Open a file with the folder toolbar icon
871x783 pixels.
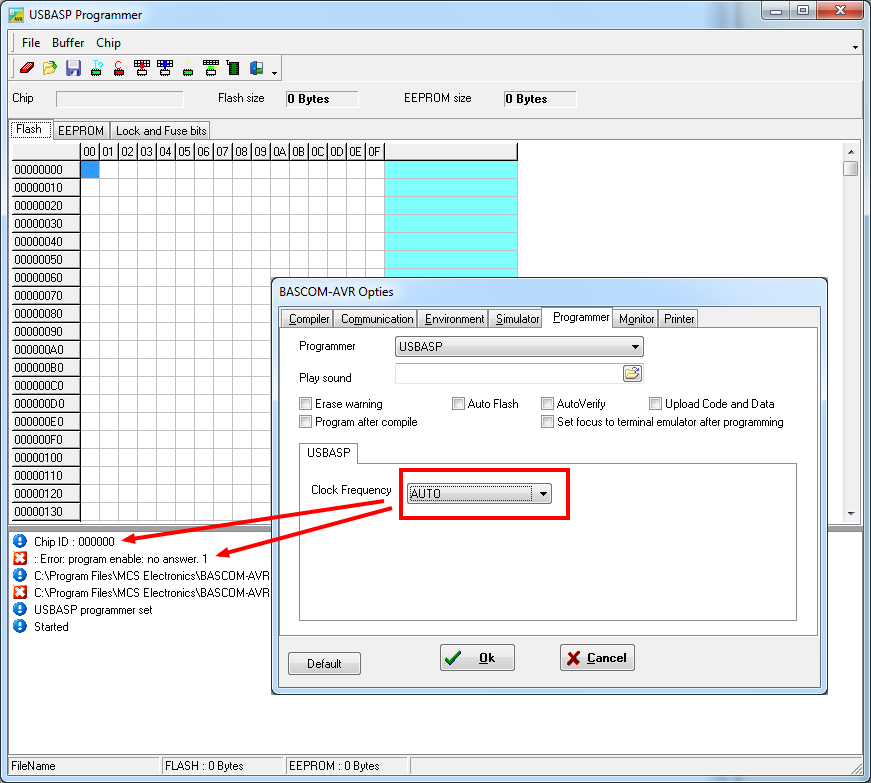pyautogui.click(x=50, y=68)
